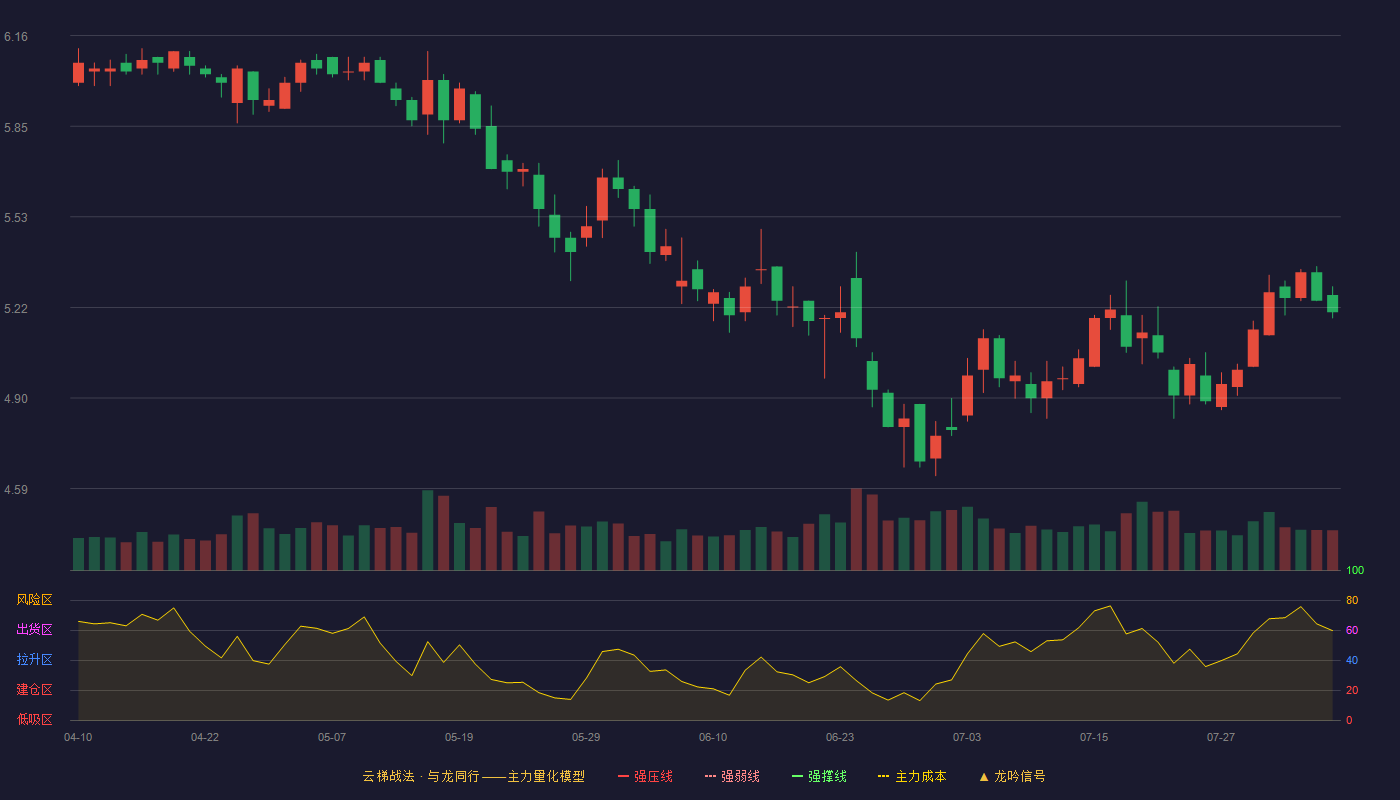Click the 20 indicator scale value

(1352, 690)
